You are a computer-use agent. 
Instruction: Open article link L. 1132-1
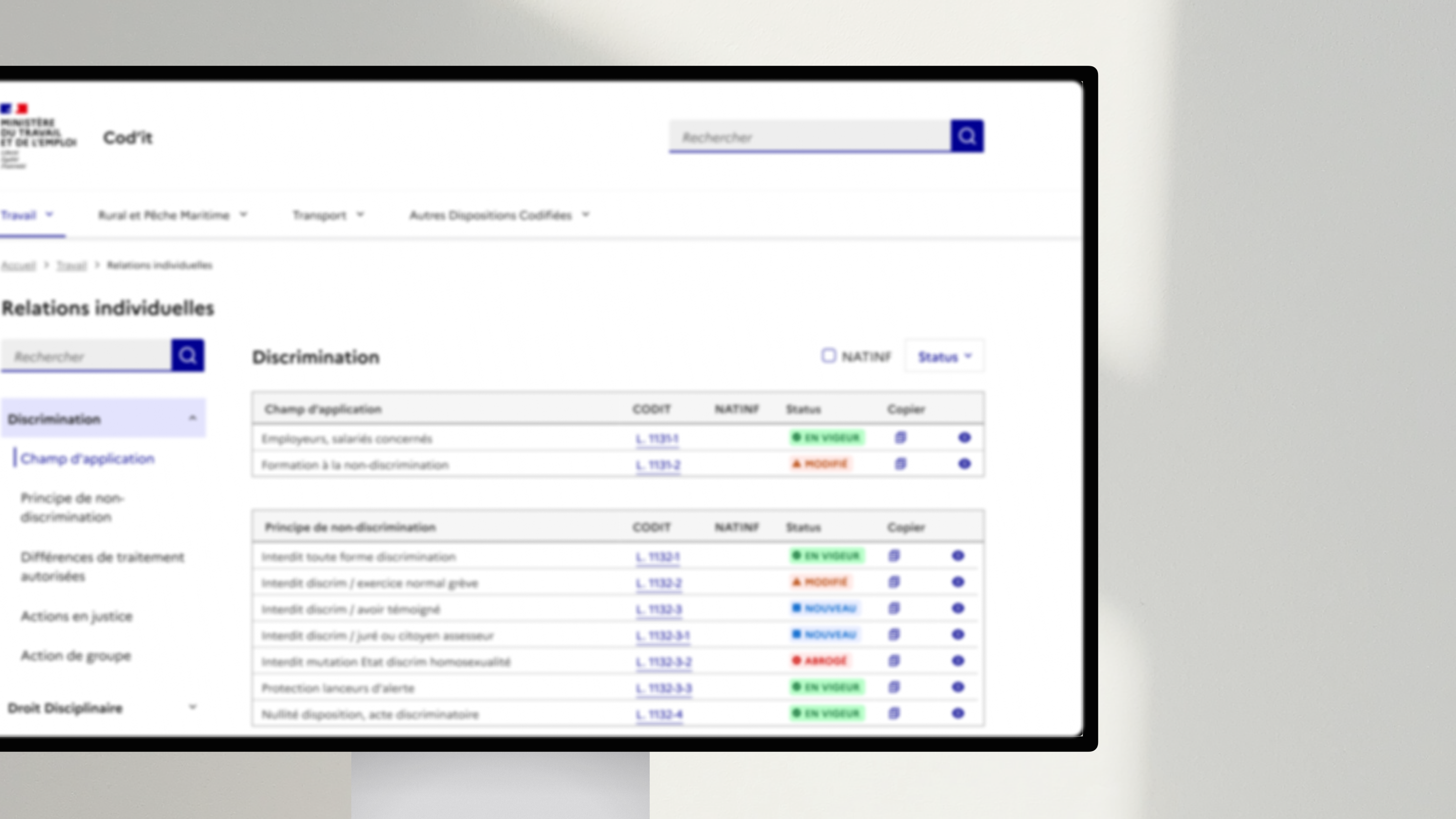coord(658,557)
